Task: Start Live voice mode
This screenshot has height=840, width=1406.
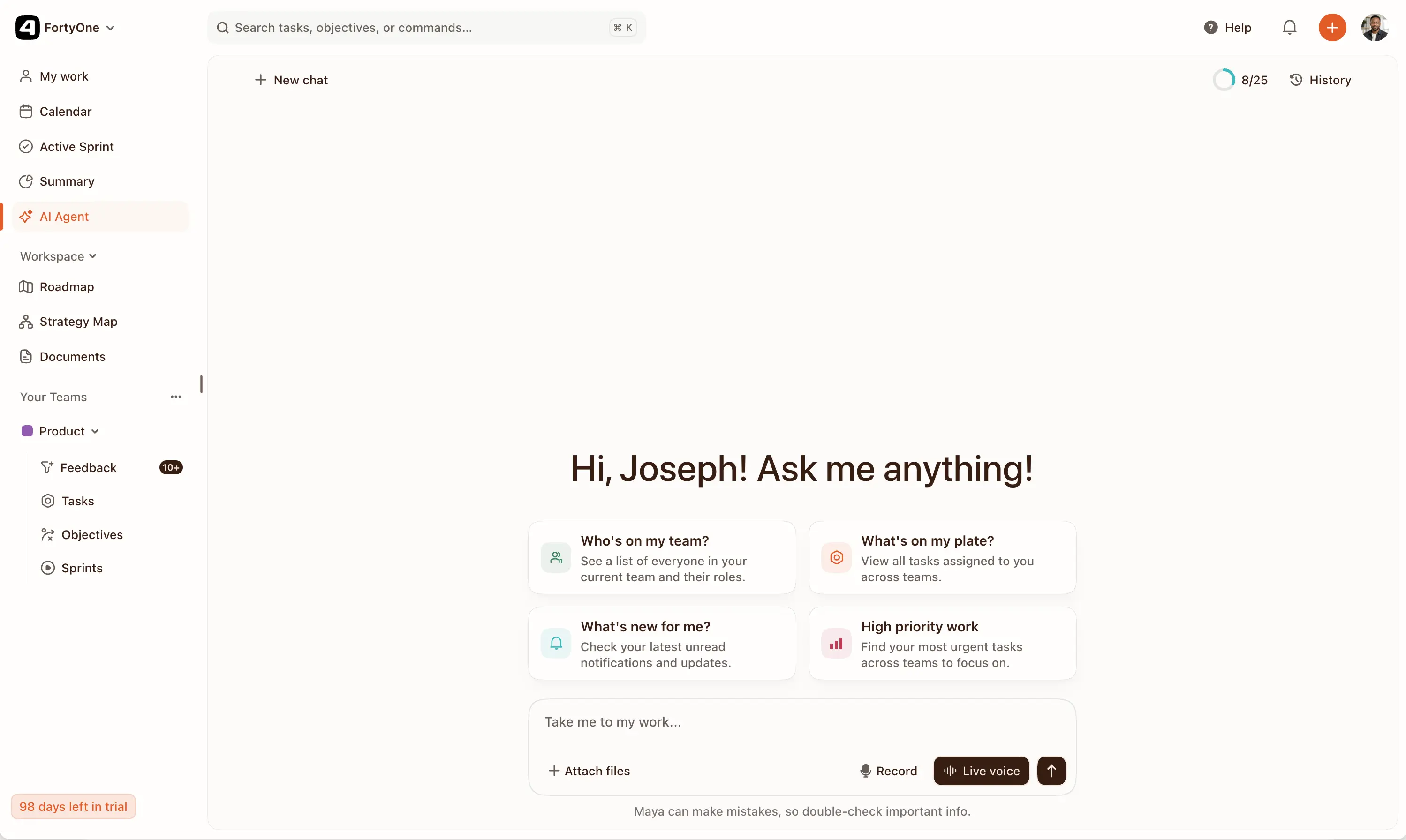Action: tap(981, 770)
